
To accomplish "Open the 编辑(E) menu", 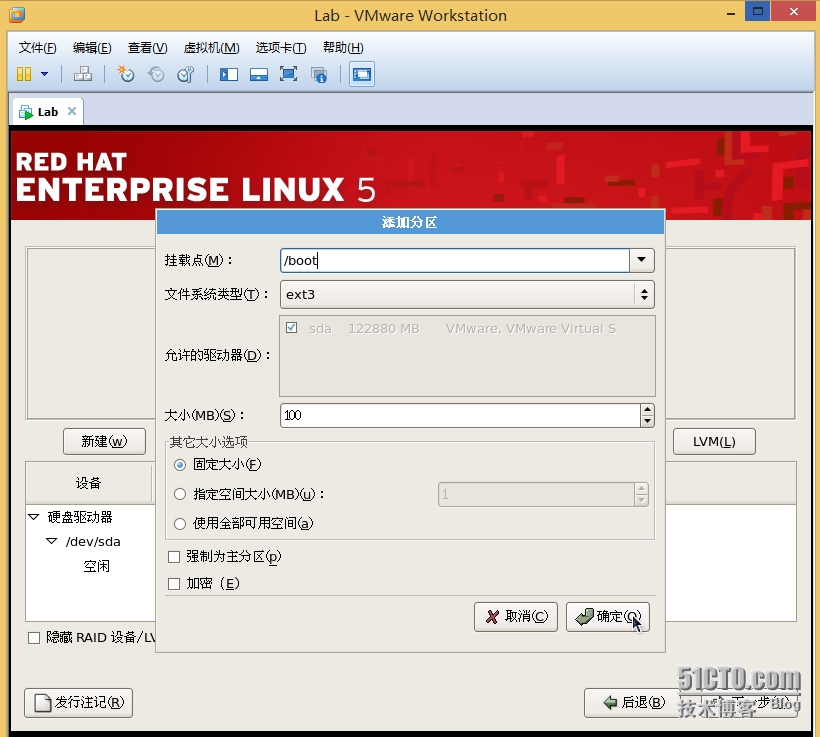I will tap(92, 48).
